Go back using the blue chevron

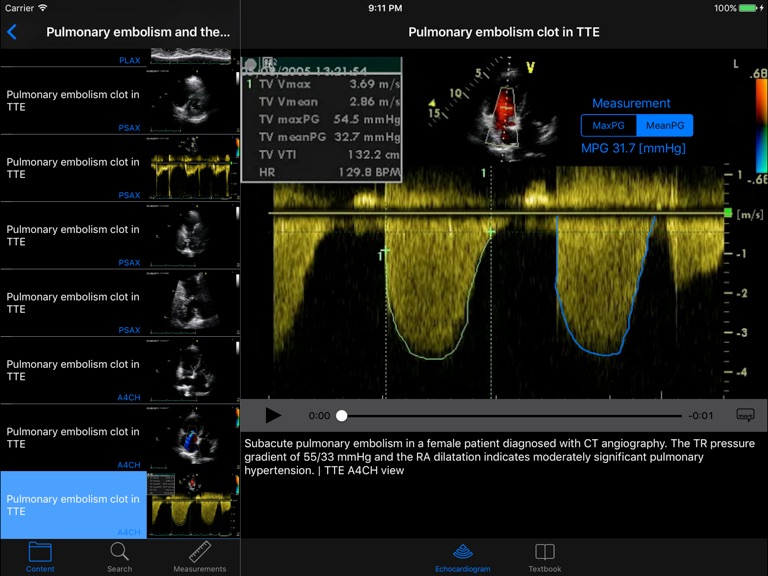12,32
